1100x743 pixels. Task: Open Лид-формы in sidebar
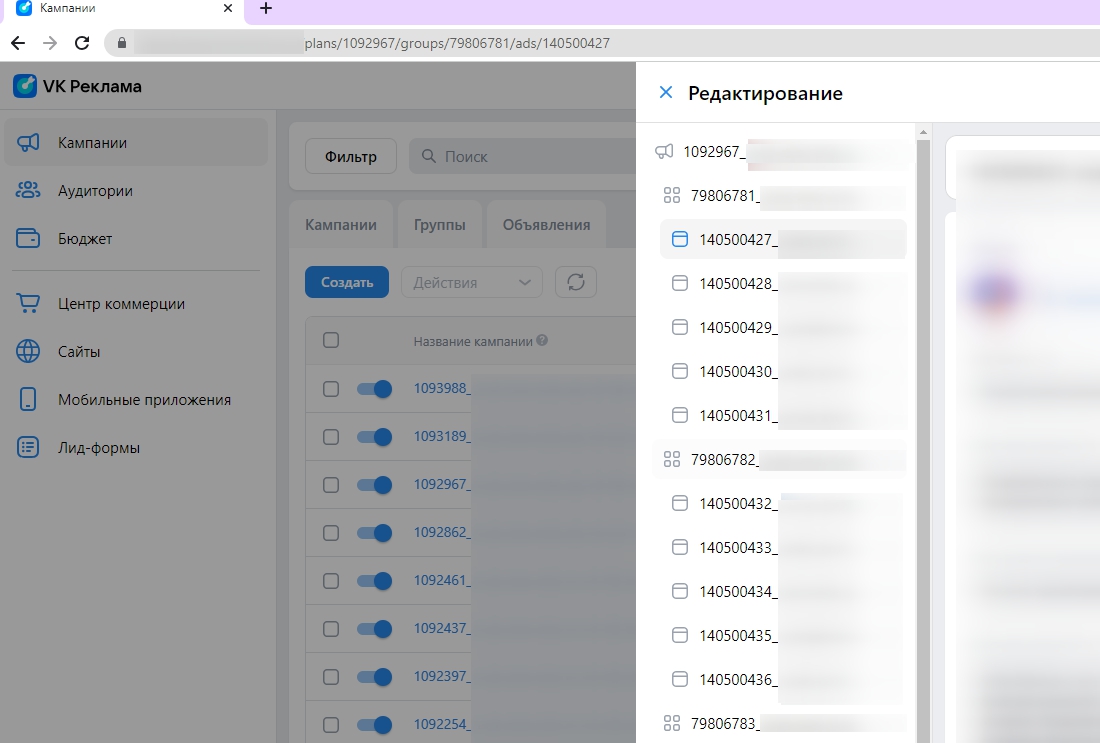(x=99, y=448)
